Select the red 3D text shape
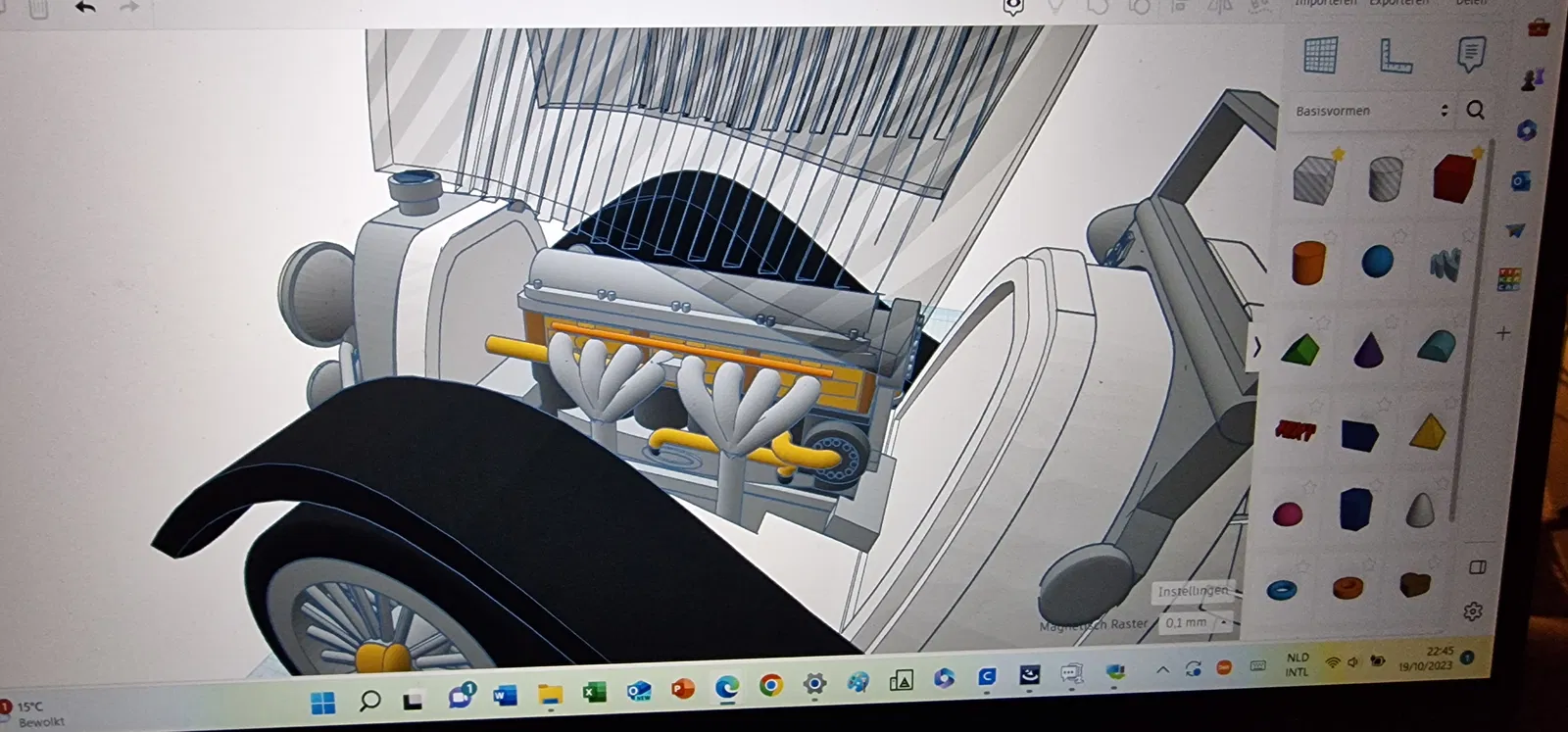The width and height of the screenshot is (1568, 732). click(1295, 430)
